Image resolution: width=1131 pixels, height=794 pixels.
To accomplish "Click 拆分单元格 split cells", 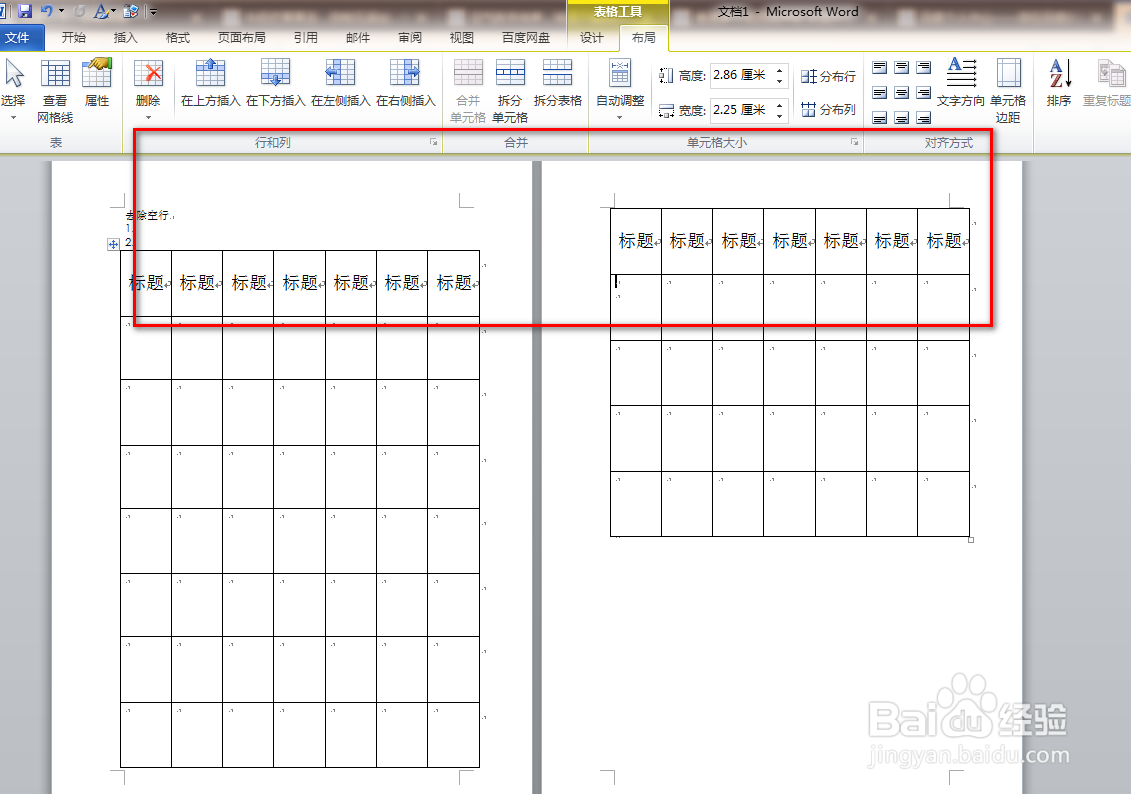I will point(510,90).
